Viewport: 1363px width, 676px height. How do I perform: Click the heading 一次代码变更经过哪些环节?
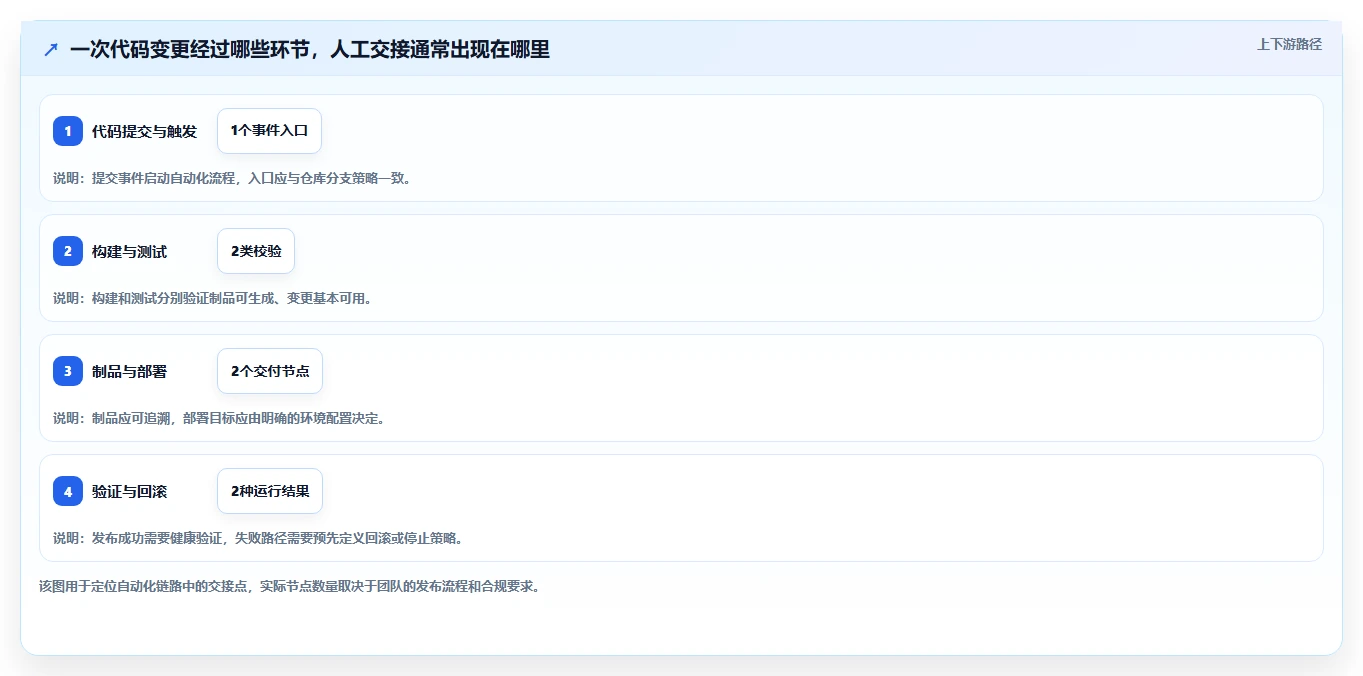coord(310,49)
